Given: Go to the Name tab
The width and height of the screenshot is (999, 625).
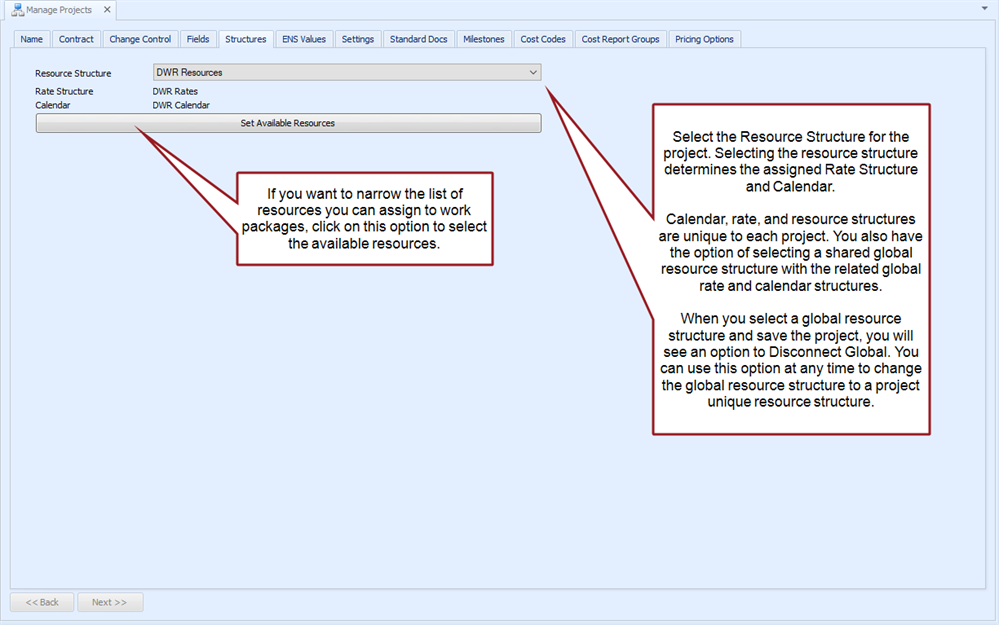Looking at the screenshot, I should point(32,39).
